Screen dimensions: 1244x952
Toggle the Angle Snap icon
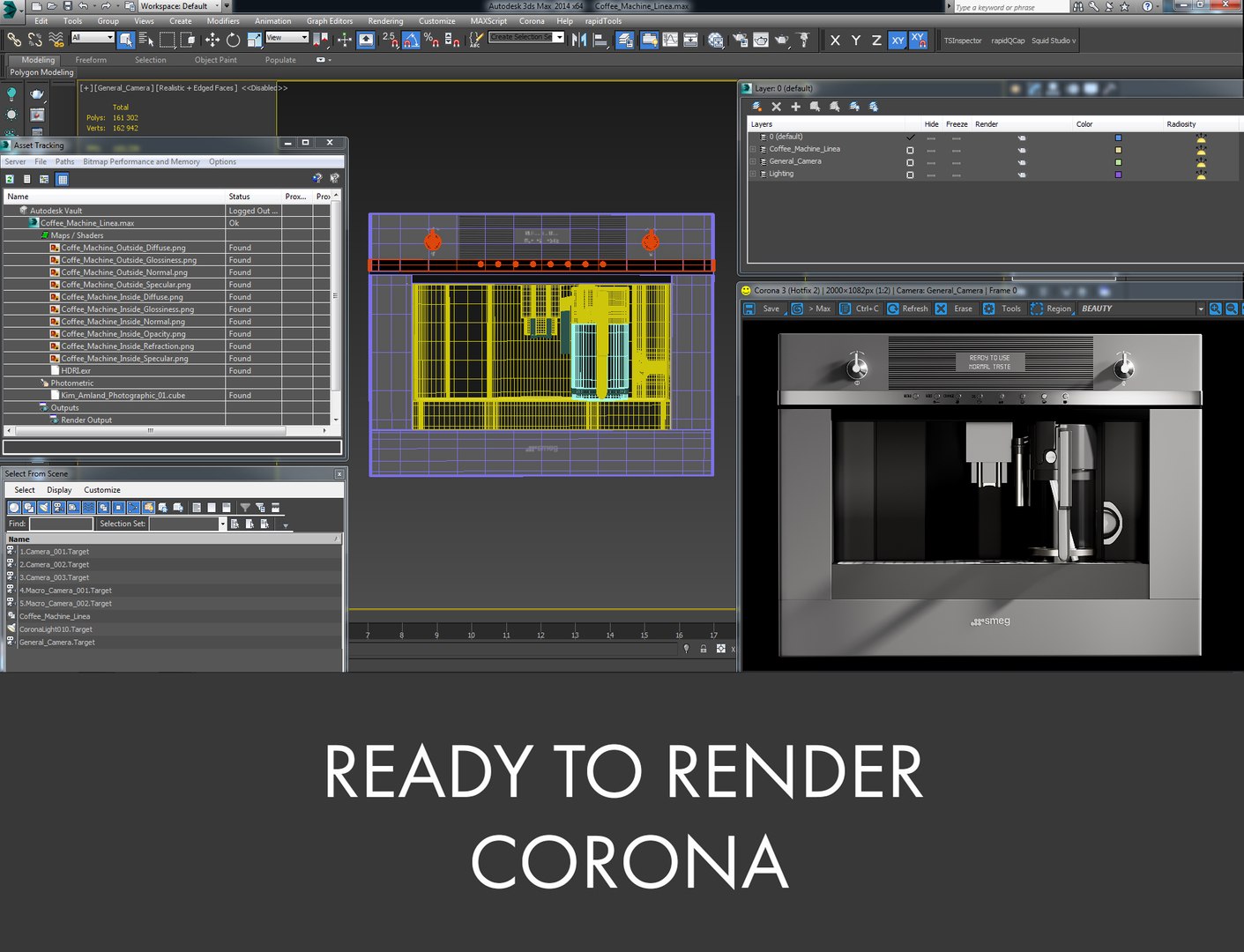pyautogui.click(x=411, y=40)
